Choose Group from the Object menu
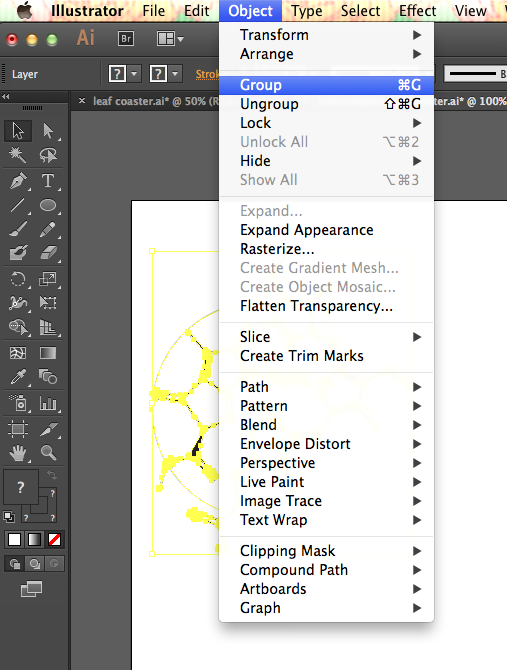Viewport: 507px width, 670px height. pyautogui.click(x=326, y=85)
